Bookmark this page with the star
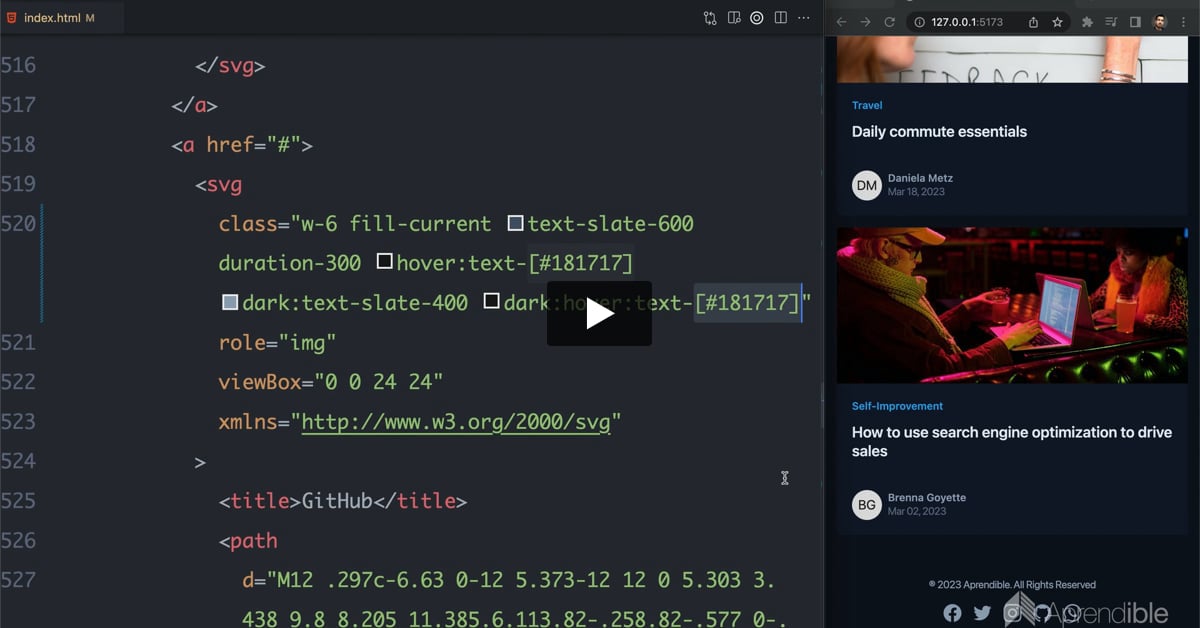1200x628 pixels. tap(1057, 22)
